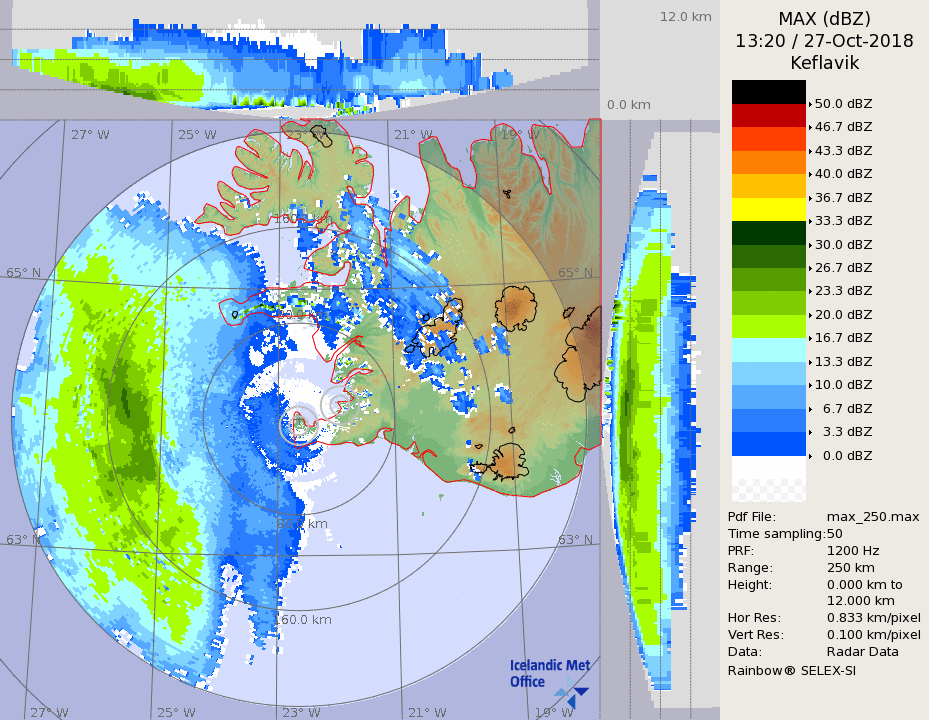Image resolution: width=929 pixels, height=720 pixels.
Task: Click the arrow marker beside 40.0 dBZ
Action: click(810, 174)
